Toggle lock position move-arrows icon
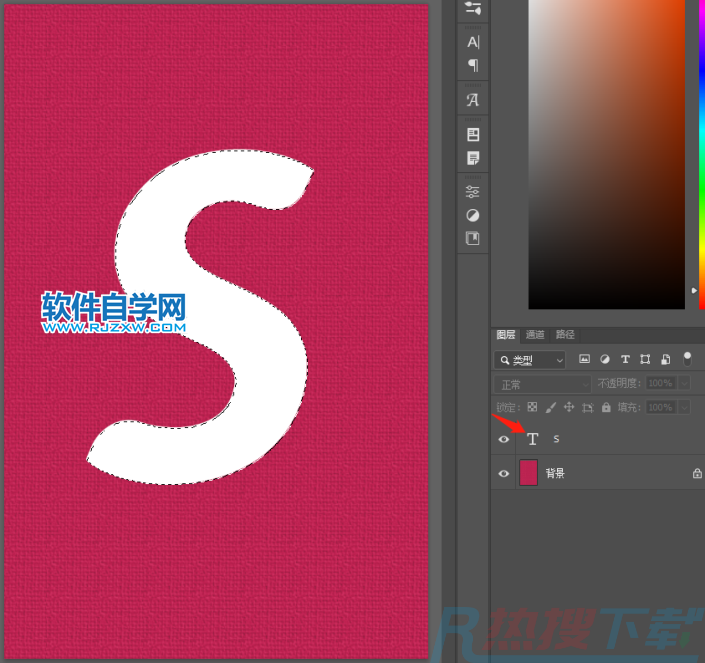The width and height of the screenshot is (705, 663). 569,407
